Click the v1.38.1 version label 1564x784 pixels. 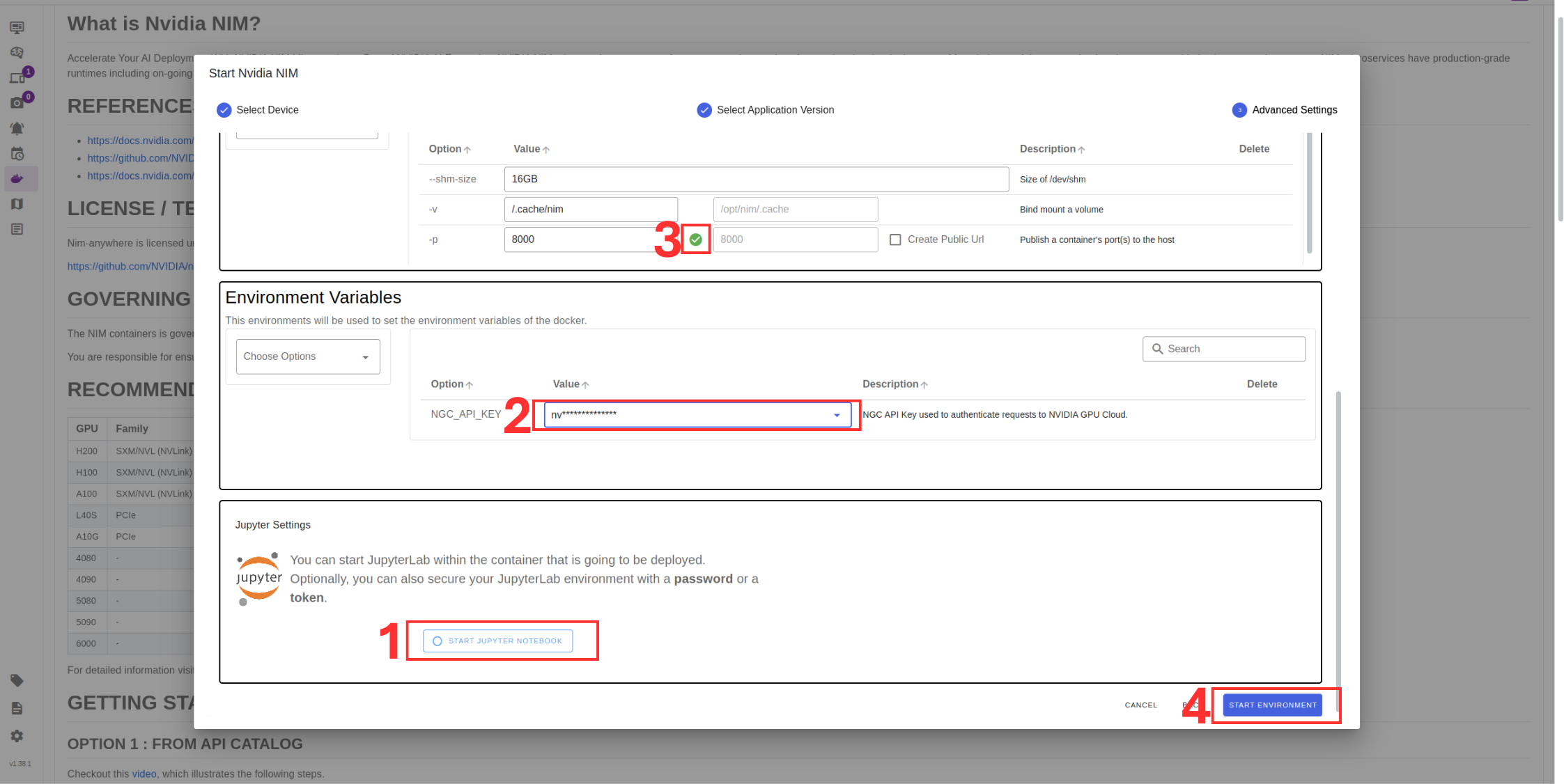[x=20, y=764]
